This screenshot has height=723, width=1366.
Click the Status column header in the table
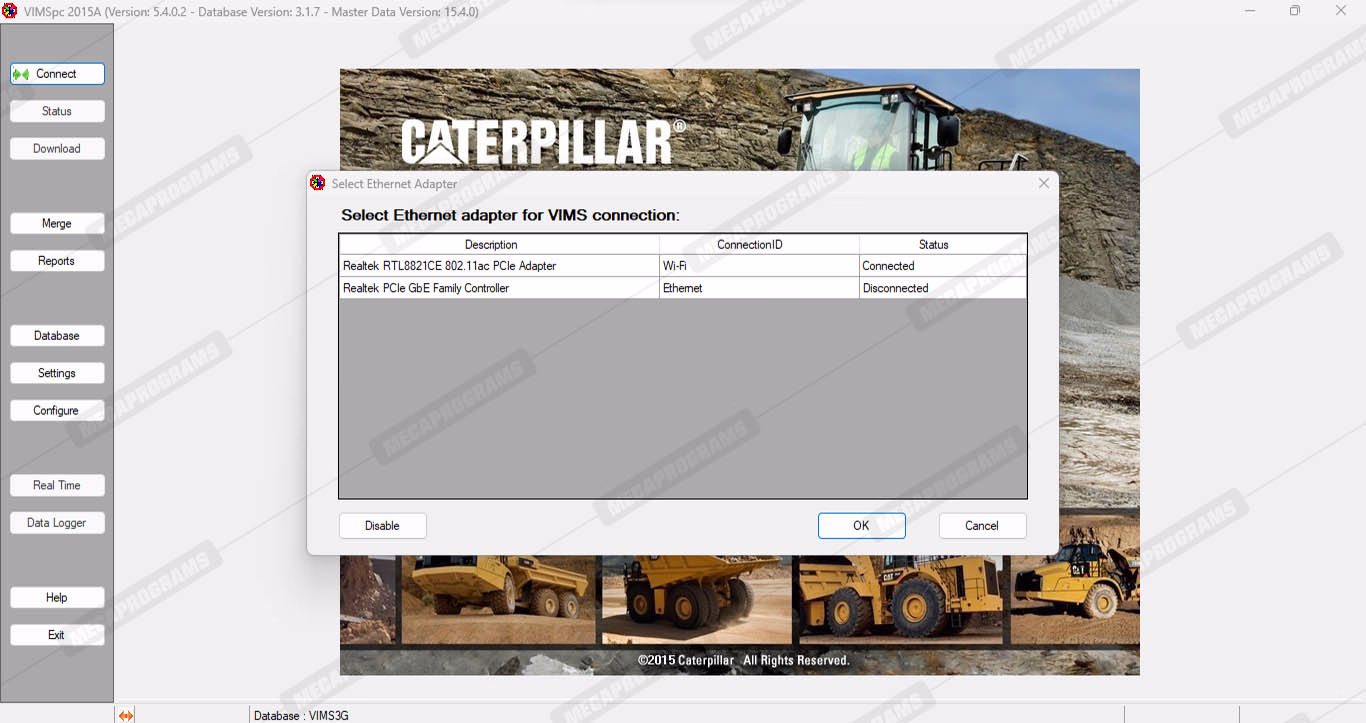pos(943,245)
